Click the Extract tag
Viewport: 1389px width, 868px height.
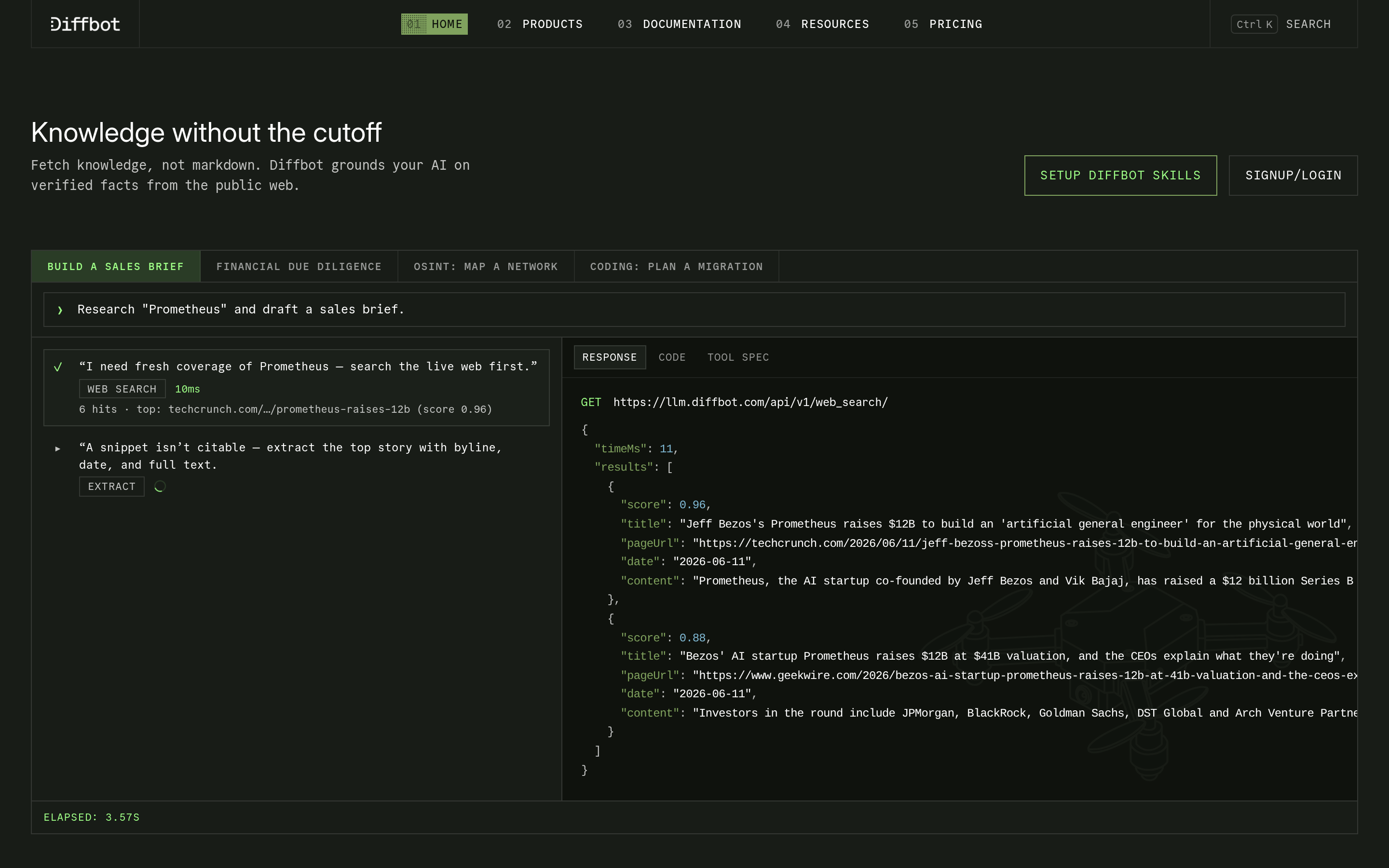pos(111,486)
